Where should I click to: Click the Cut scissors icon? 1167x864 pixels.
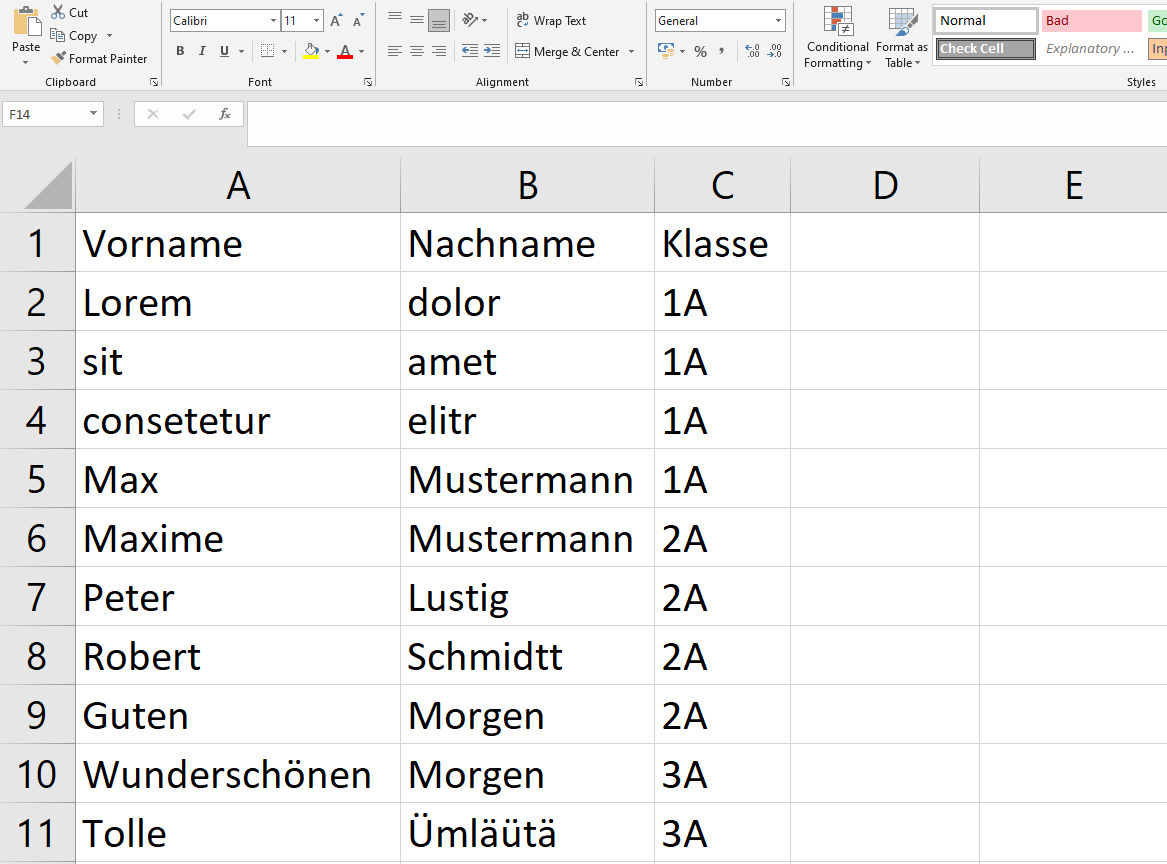tap(58, 13)
